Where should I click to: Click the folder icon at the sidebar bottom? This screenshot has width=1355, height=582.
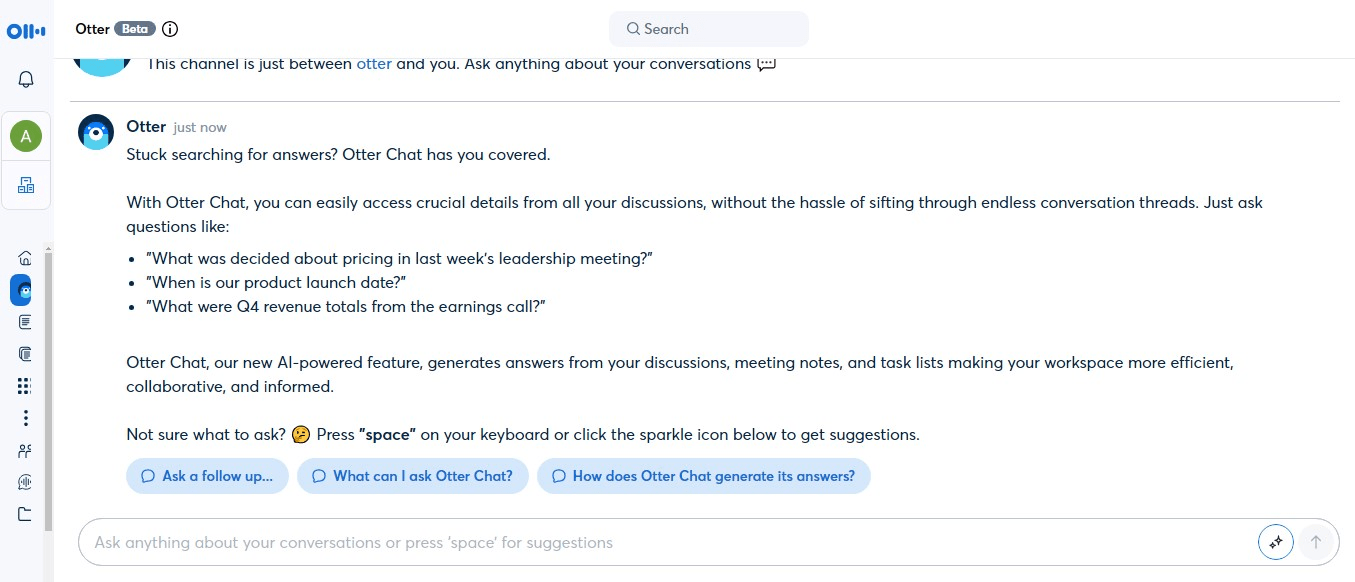click(x=22, y=514)
